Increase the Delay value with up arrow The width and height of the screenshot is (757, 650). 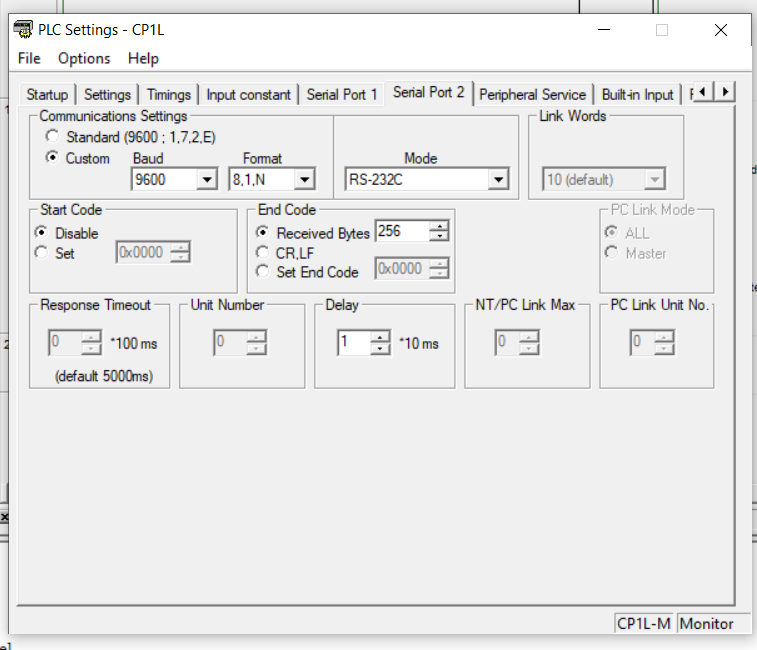(380, 337)
